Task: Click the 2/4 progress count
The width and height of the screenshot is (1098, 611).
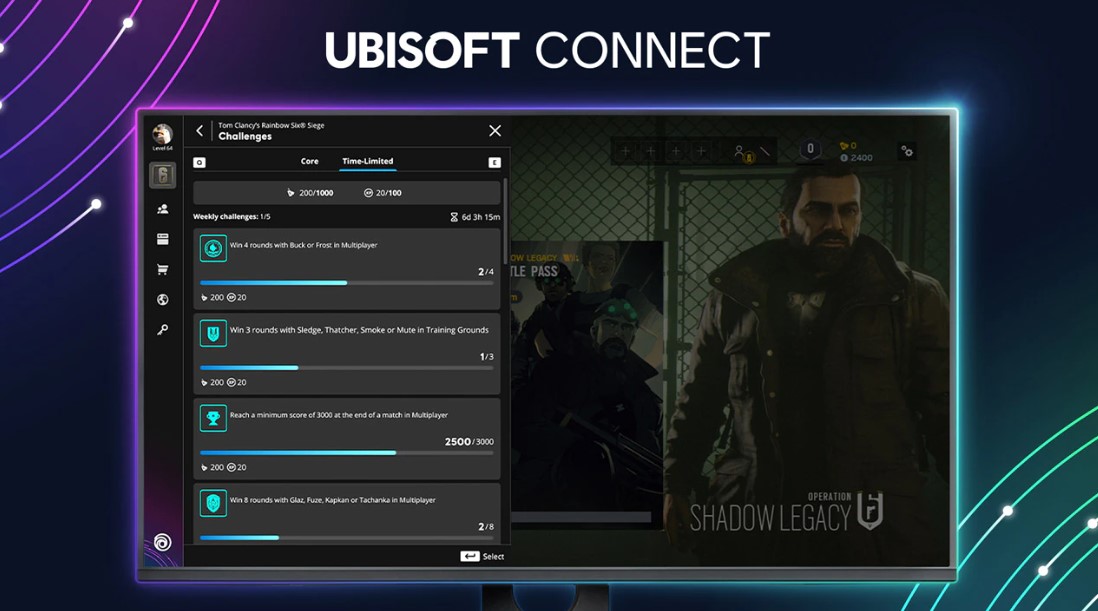Action: (486, 272)
